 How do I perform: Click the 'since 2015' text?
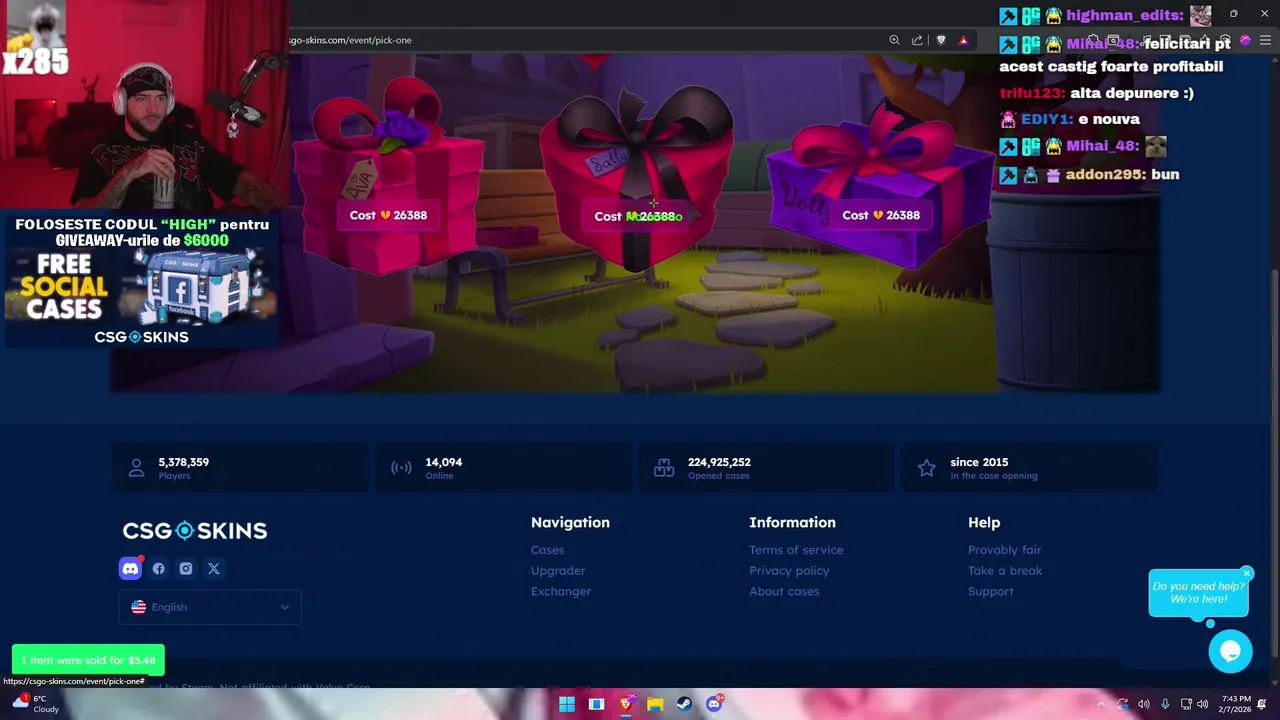pos(979,462)
